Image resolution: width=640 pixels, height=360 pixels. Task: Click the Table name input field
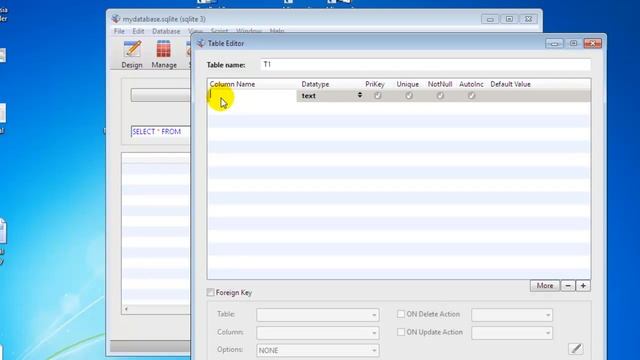point(425,64)
